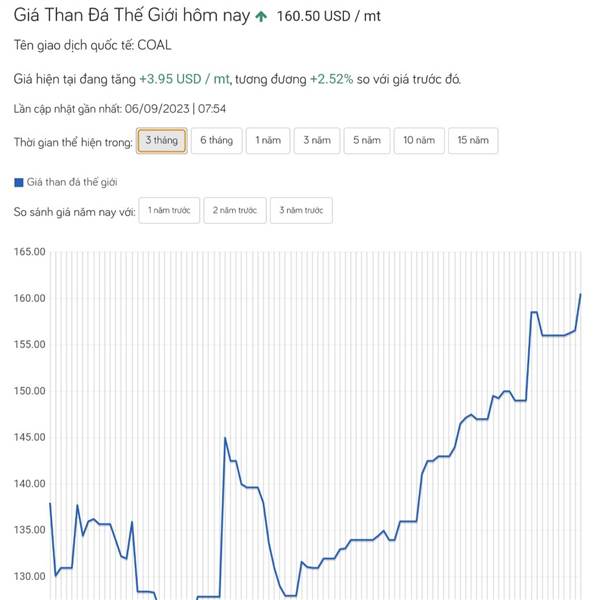Switch the chart to '6 tháng'

click(x=217, y=140)
